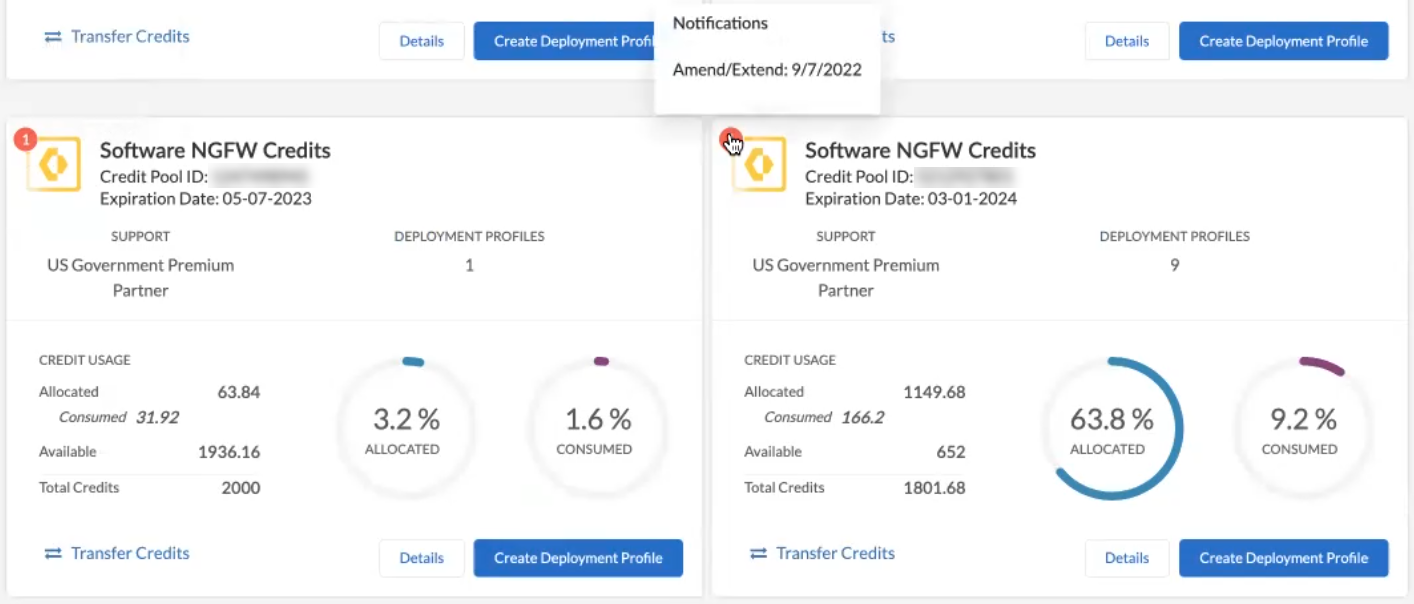Click the Consumed value 31.92
The width and height of the screenshot is (1414, 604).
point(157,417)
